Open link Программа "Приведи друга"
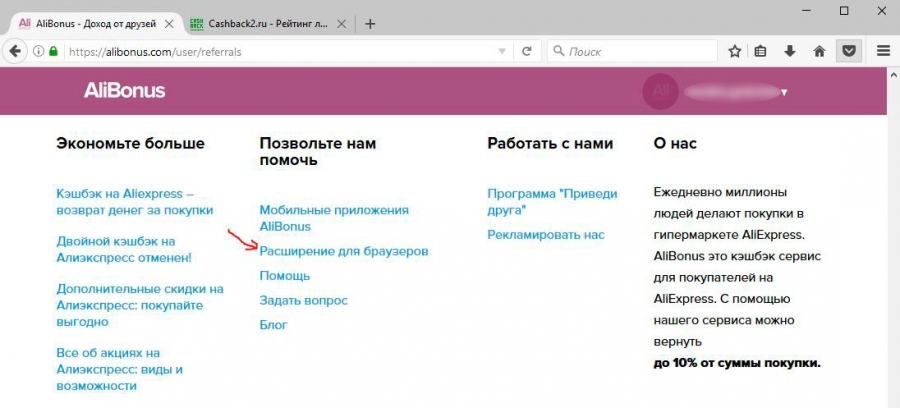 click(552, 202)
